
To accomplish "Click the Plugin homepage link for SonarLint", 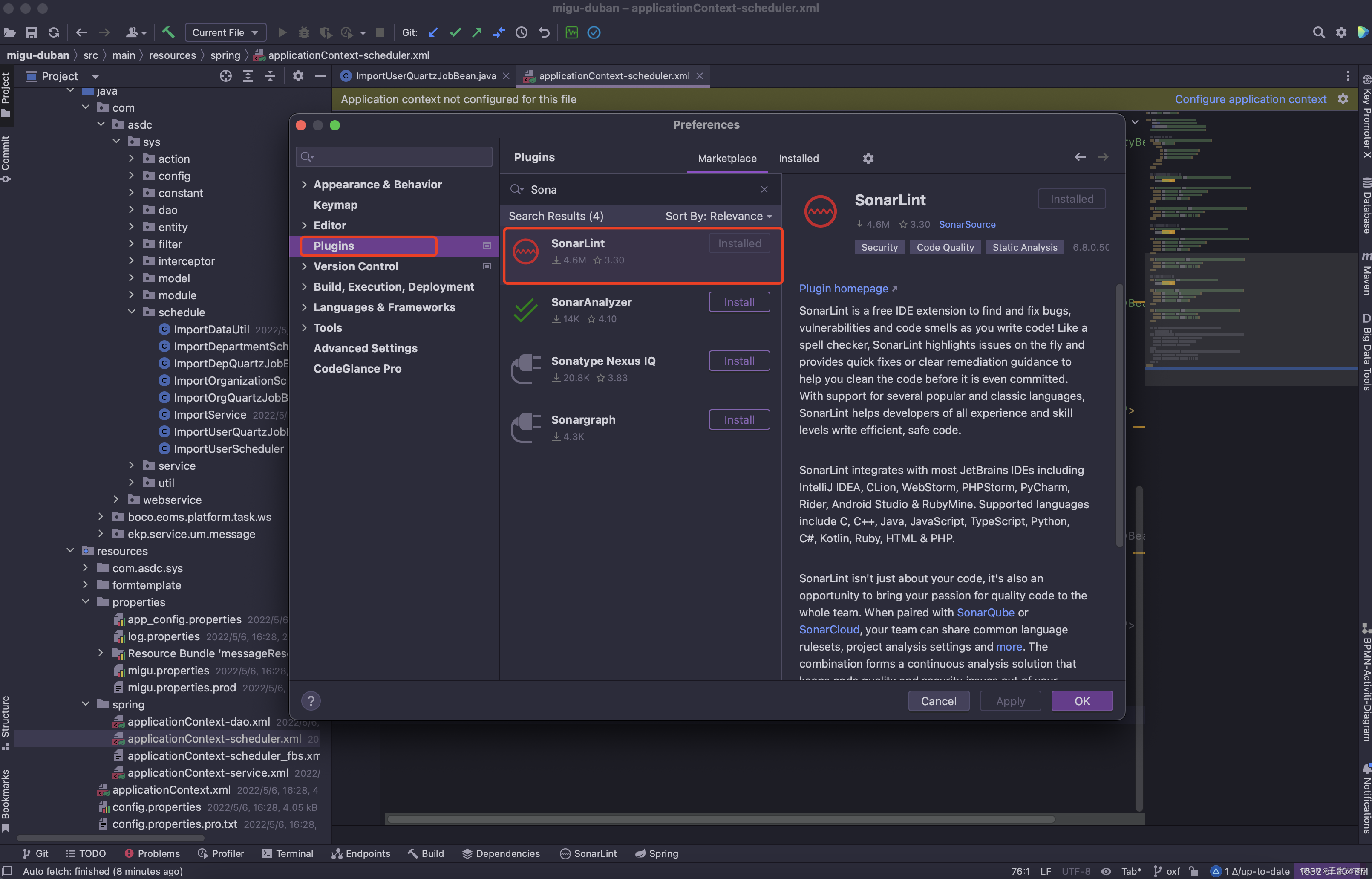I will [x=843, y=287].
